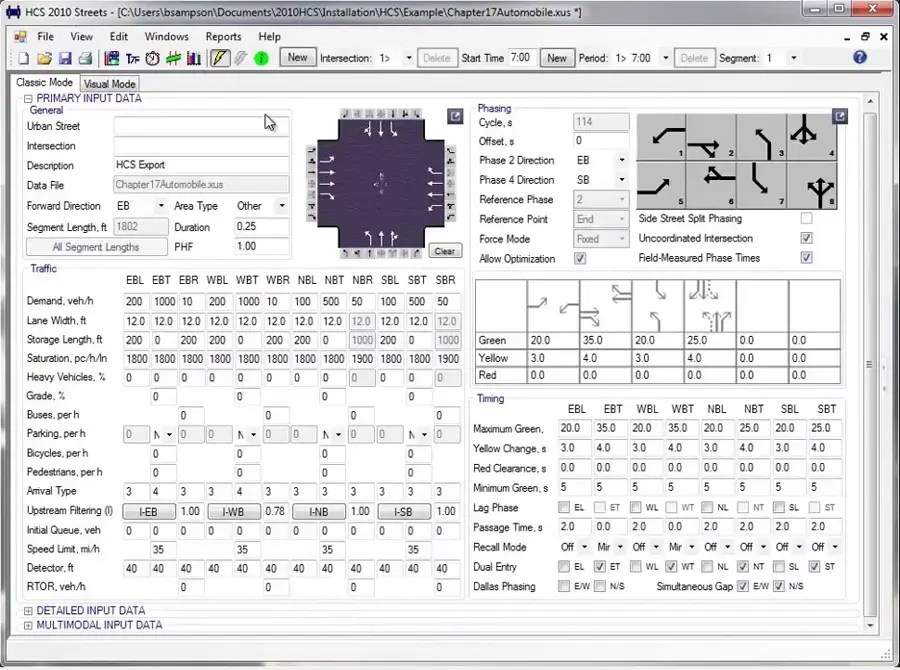Image resolution: width=900 pixels, height=670 pixels.
Task: Open the Period dropdown in toolbar
Action: [x=665, y=58]
